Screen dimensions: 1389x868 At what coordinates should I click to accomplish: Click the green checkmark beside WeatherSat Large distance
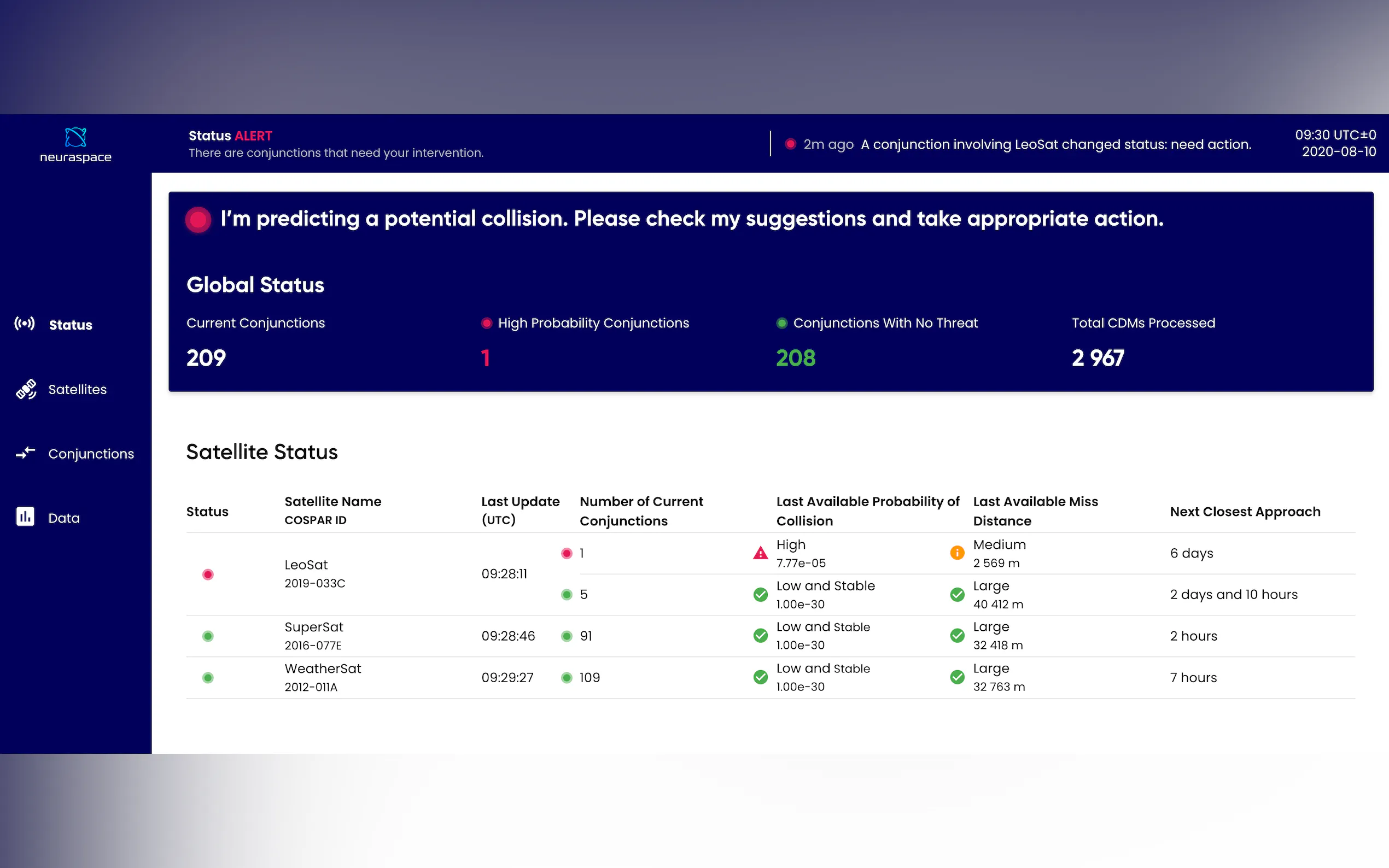click(x=956, y=677)
